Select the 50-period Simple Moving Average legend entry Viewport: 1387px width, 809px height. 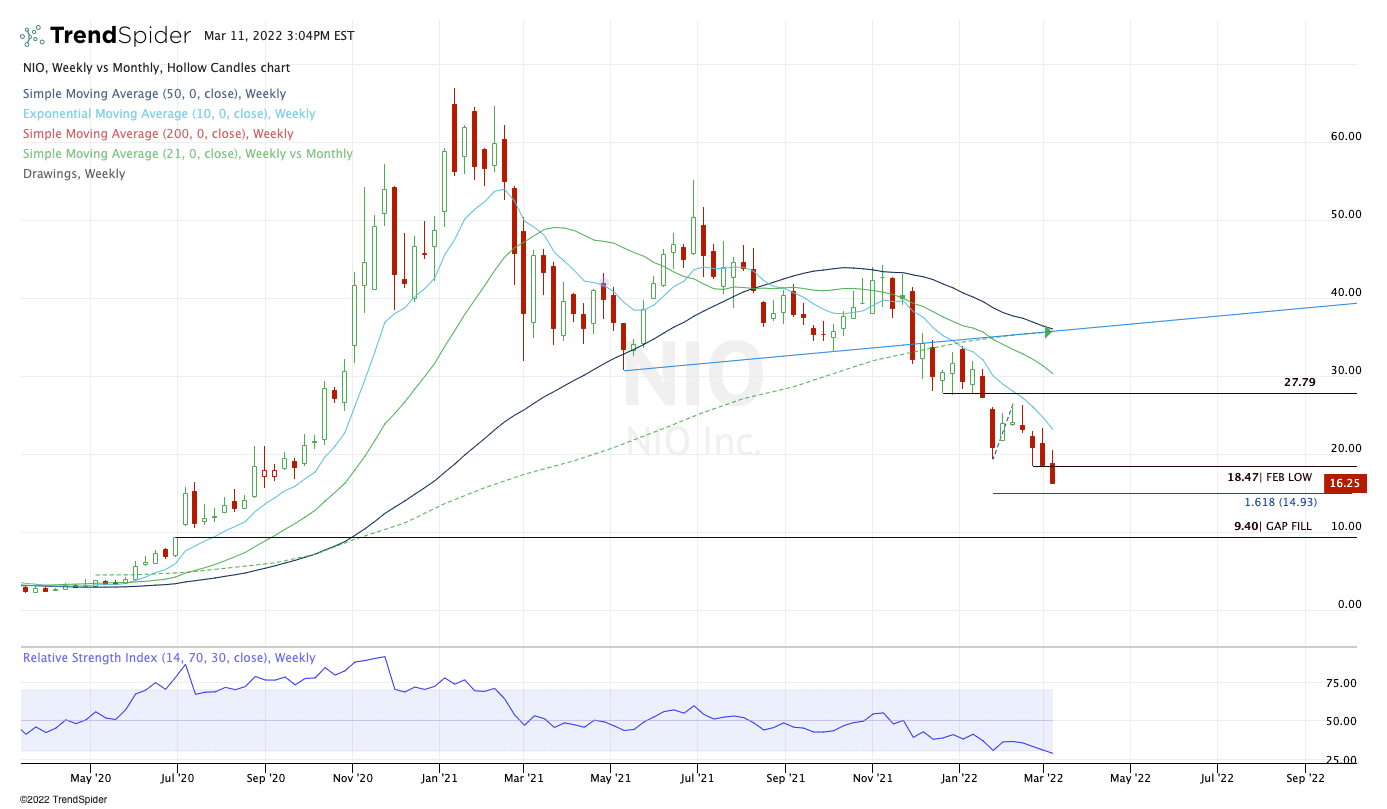[155, 94]
